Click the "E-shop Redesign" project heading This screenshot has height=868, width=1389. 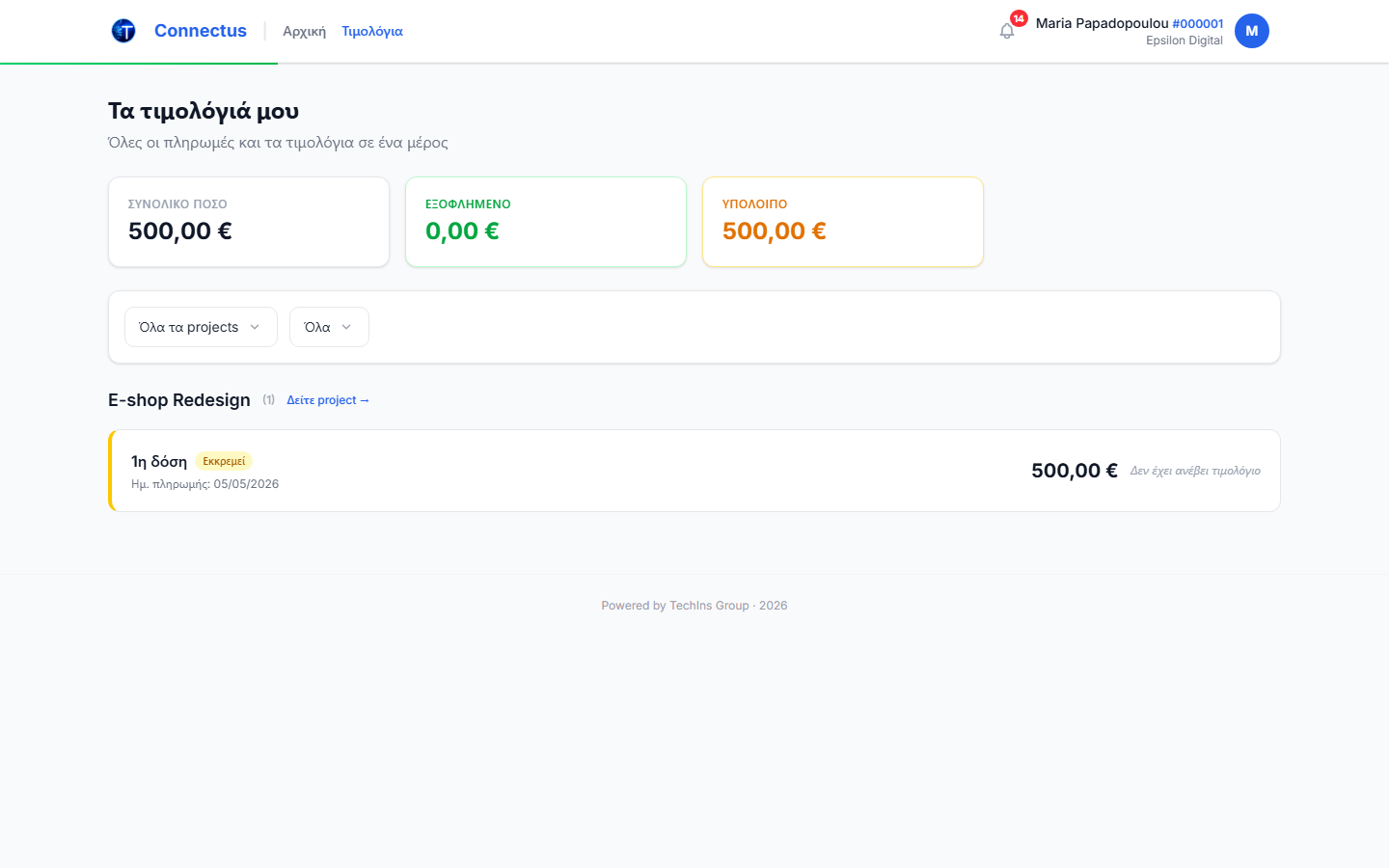point(179,400)
